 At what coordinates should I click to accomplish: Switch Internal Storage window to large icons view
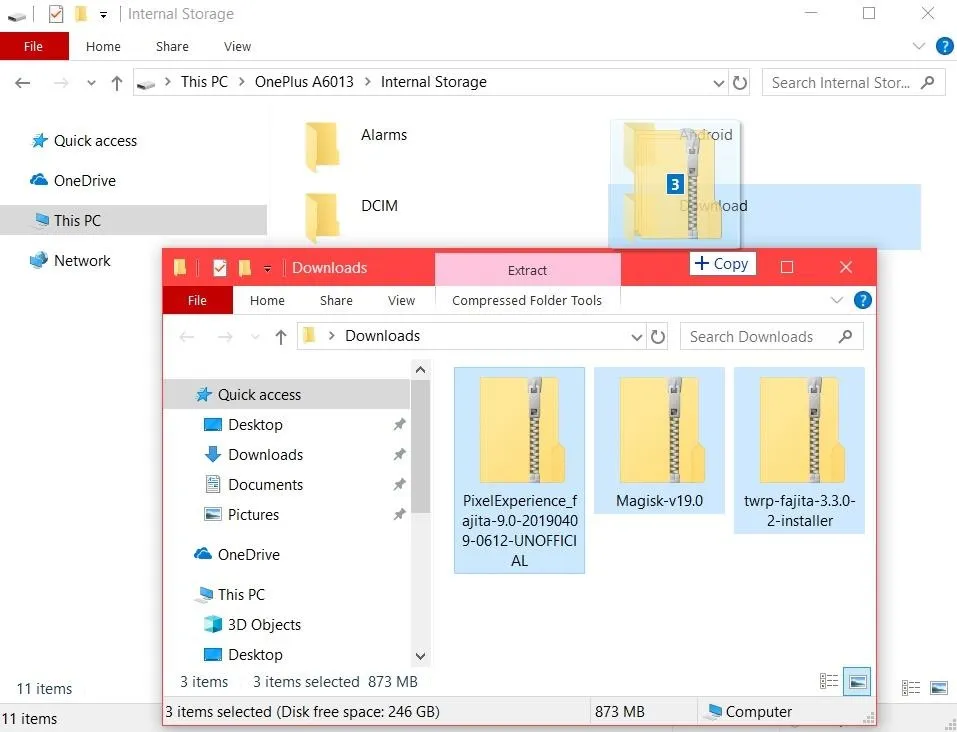939,688
